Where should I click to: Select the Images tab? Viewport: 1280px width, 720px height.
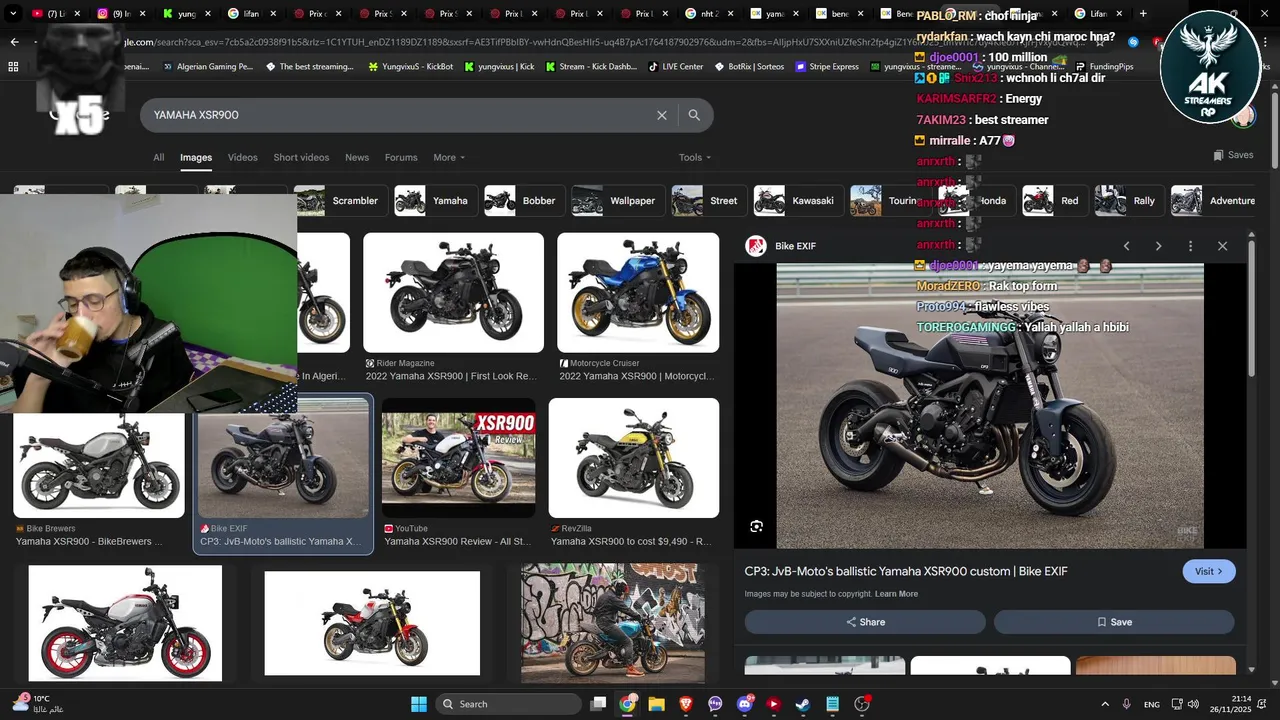196,157
